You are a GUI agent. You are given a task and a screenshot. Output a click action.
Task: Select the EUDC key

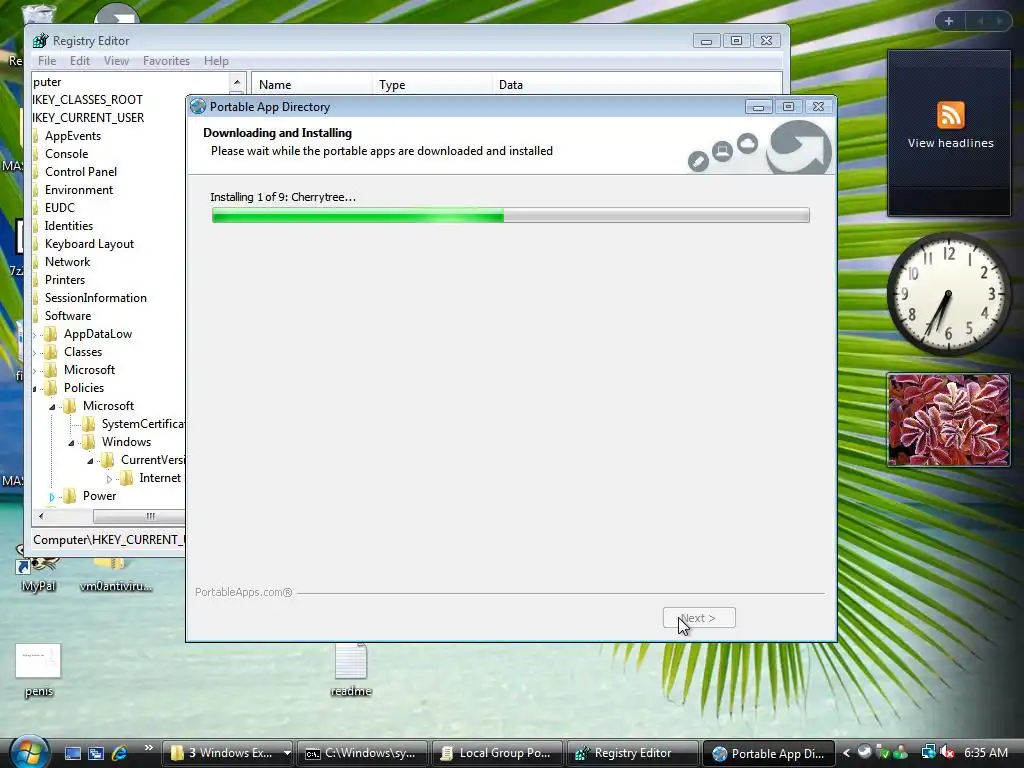point(59,208)
